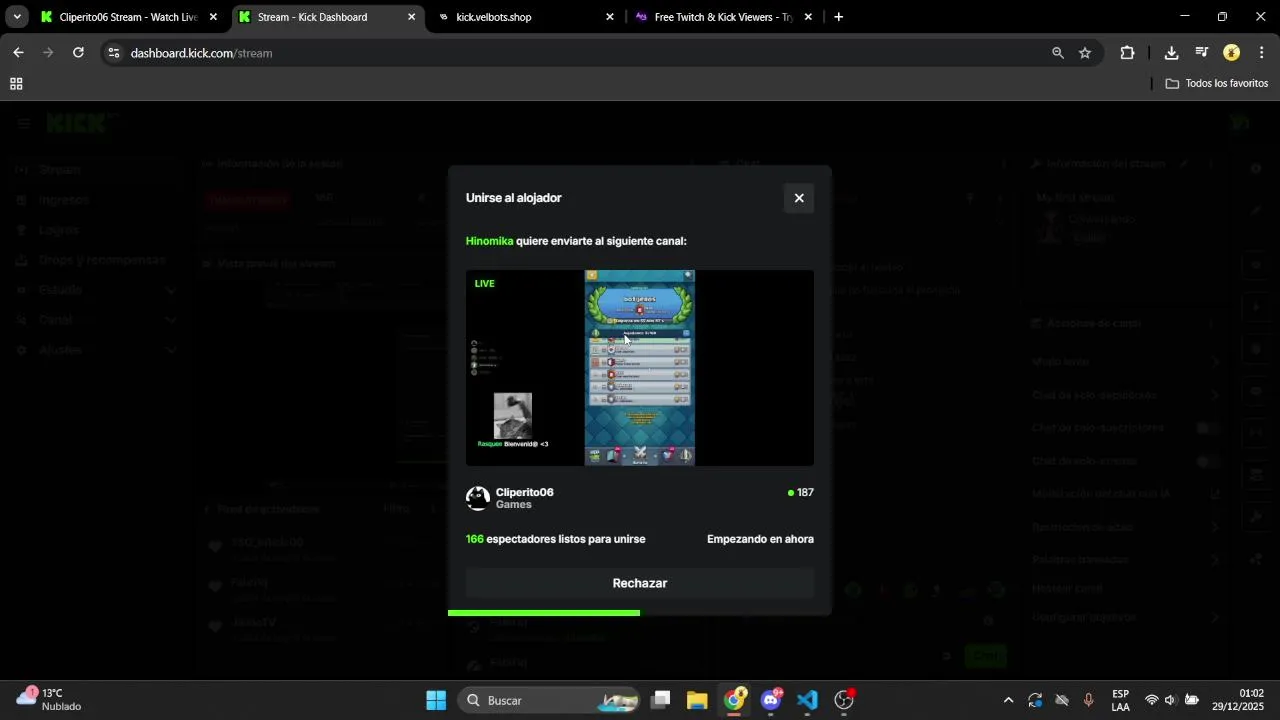1280x720 pixels.
Task: Toggle Chat de solo suscriptores switch
Action: 1208,428
